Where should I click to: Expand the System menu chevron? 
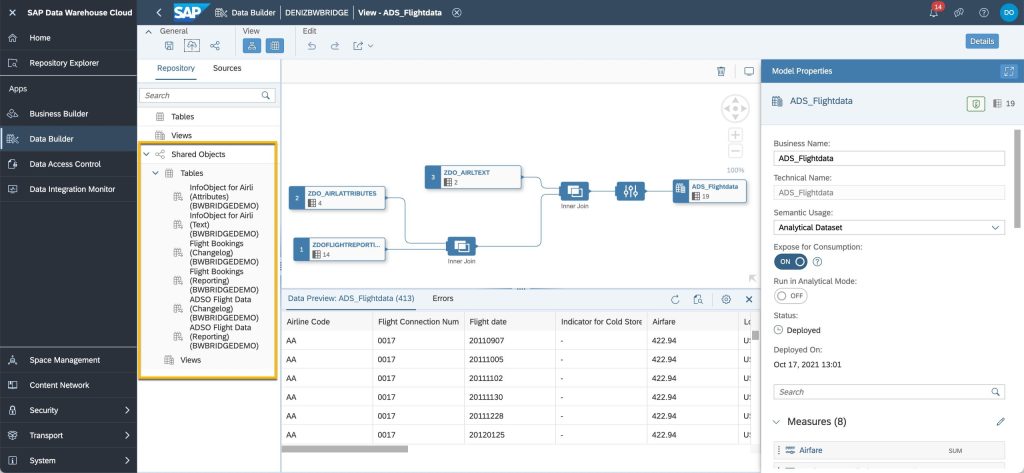pos(127,461)
